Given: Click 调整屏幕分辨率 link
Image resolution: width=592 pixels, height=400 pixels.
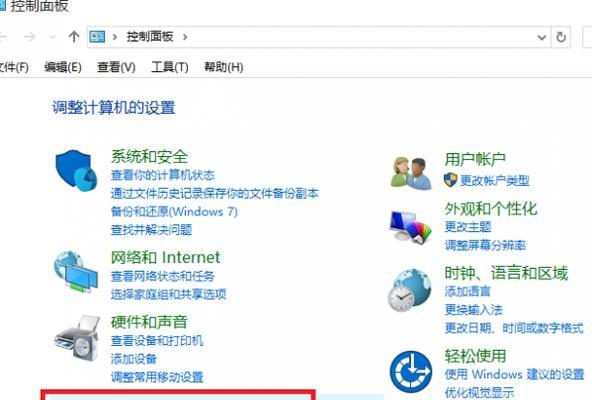Looking at the screenshot, I should coord(486,245).
